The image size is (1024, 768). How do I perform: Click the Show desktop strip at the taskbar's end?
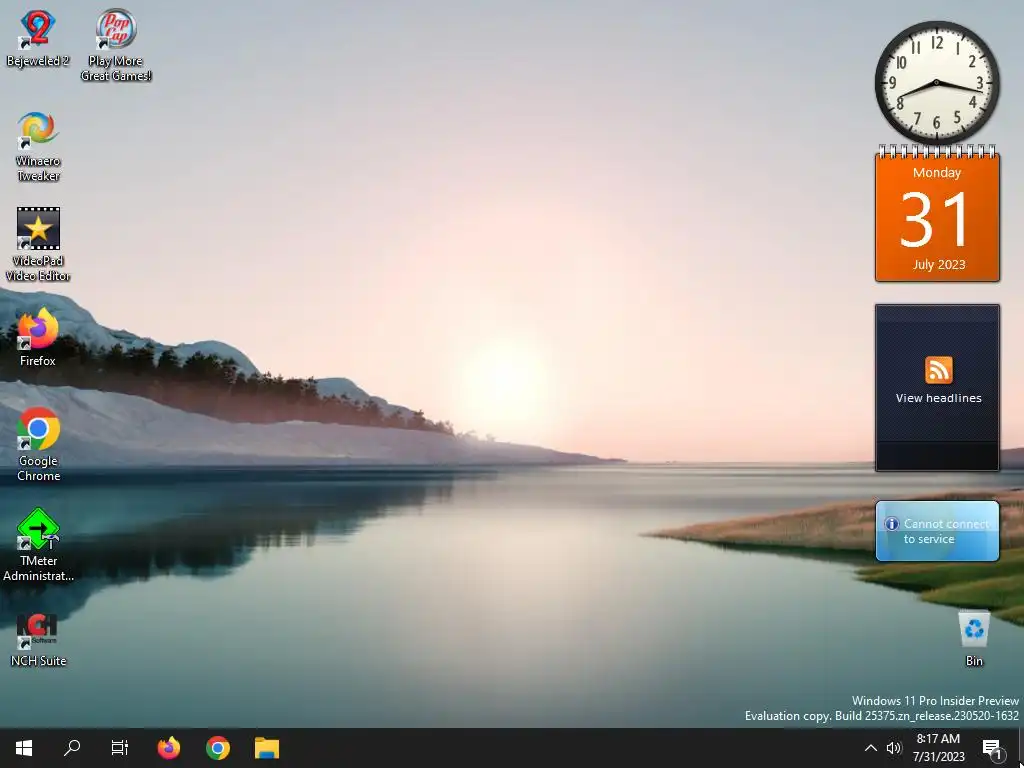point(1021,748)
